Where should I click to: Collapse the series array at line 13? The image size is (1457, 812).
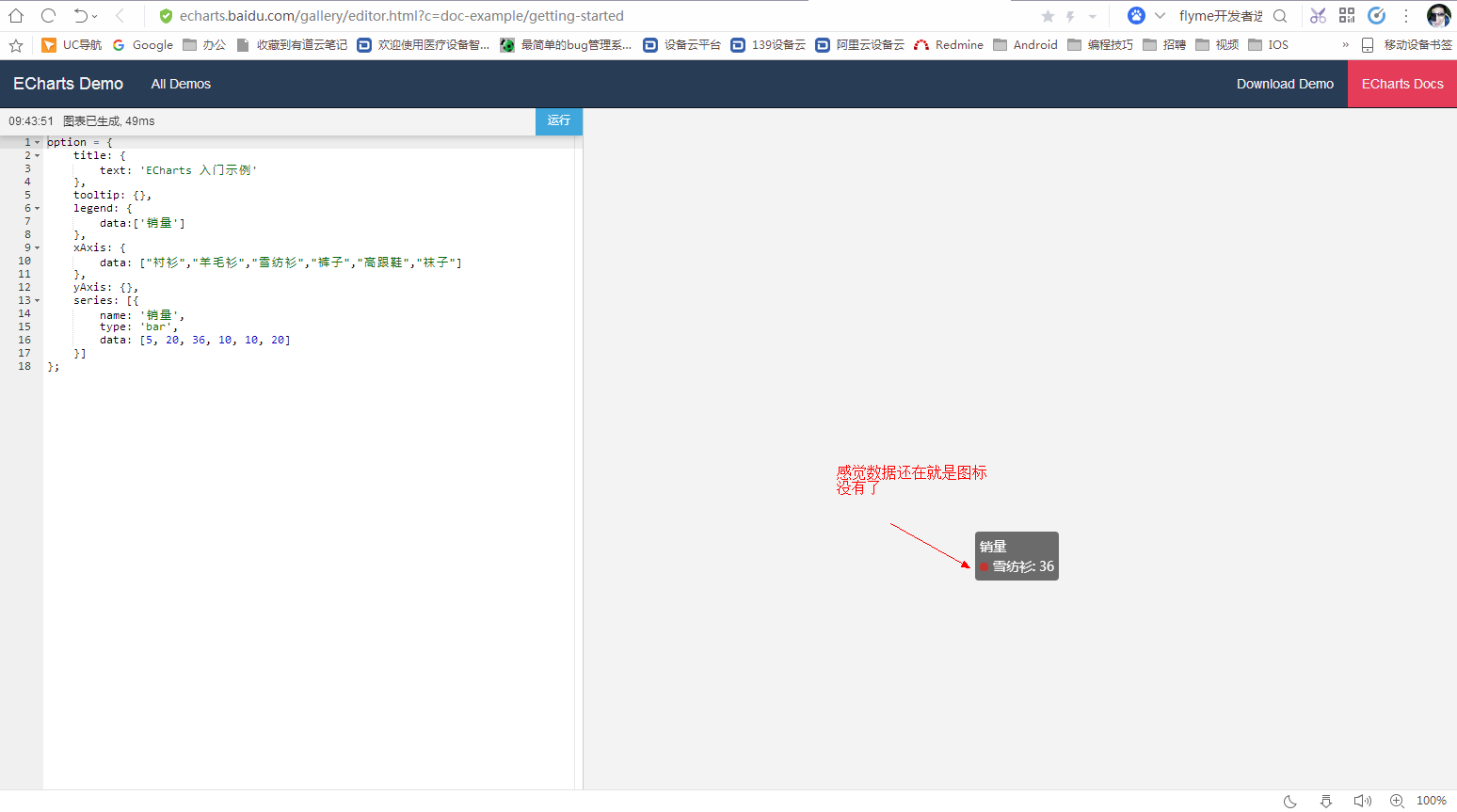pyautogui.click(x=36, y=299)
